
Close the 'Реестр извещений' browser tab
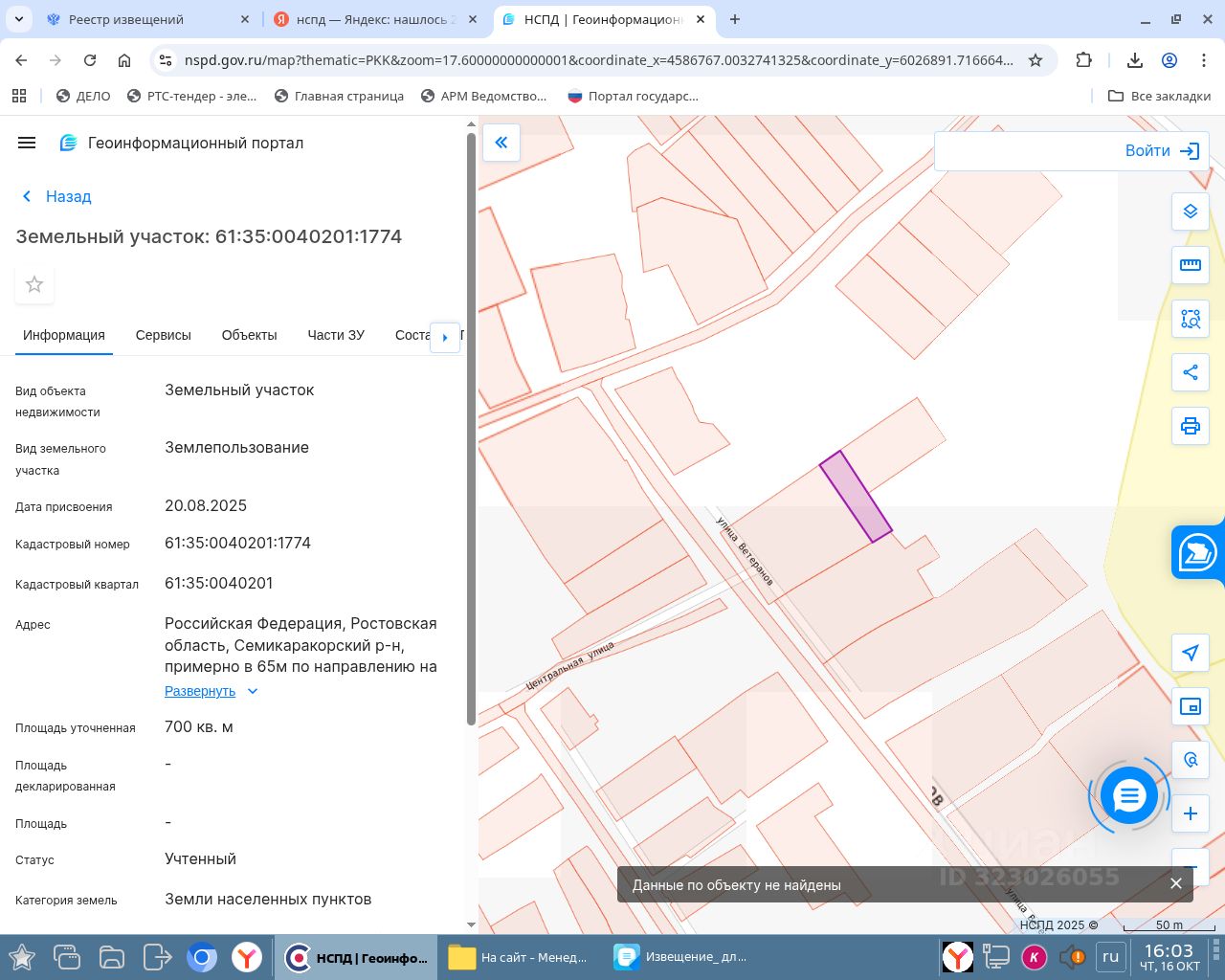[244, 19]
